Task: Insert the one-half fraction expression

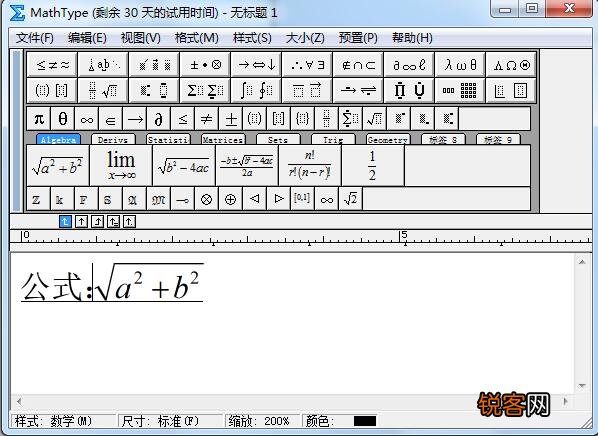Action: coord(373,166)
